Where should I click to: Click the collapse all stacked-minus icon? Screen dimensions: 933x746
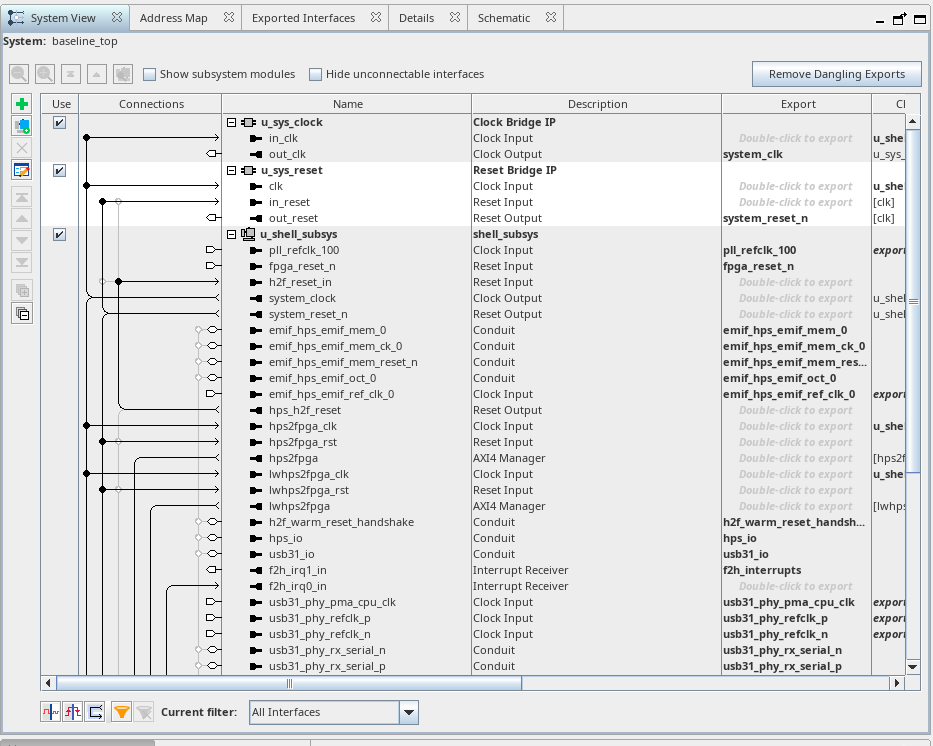(22, 314)
